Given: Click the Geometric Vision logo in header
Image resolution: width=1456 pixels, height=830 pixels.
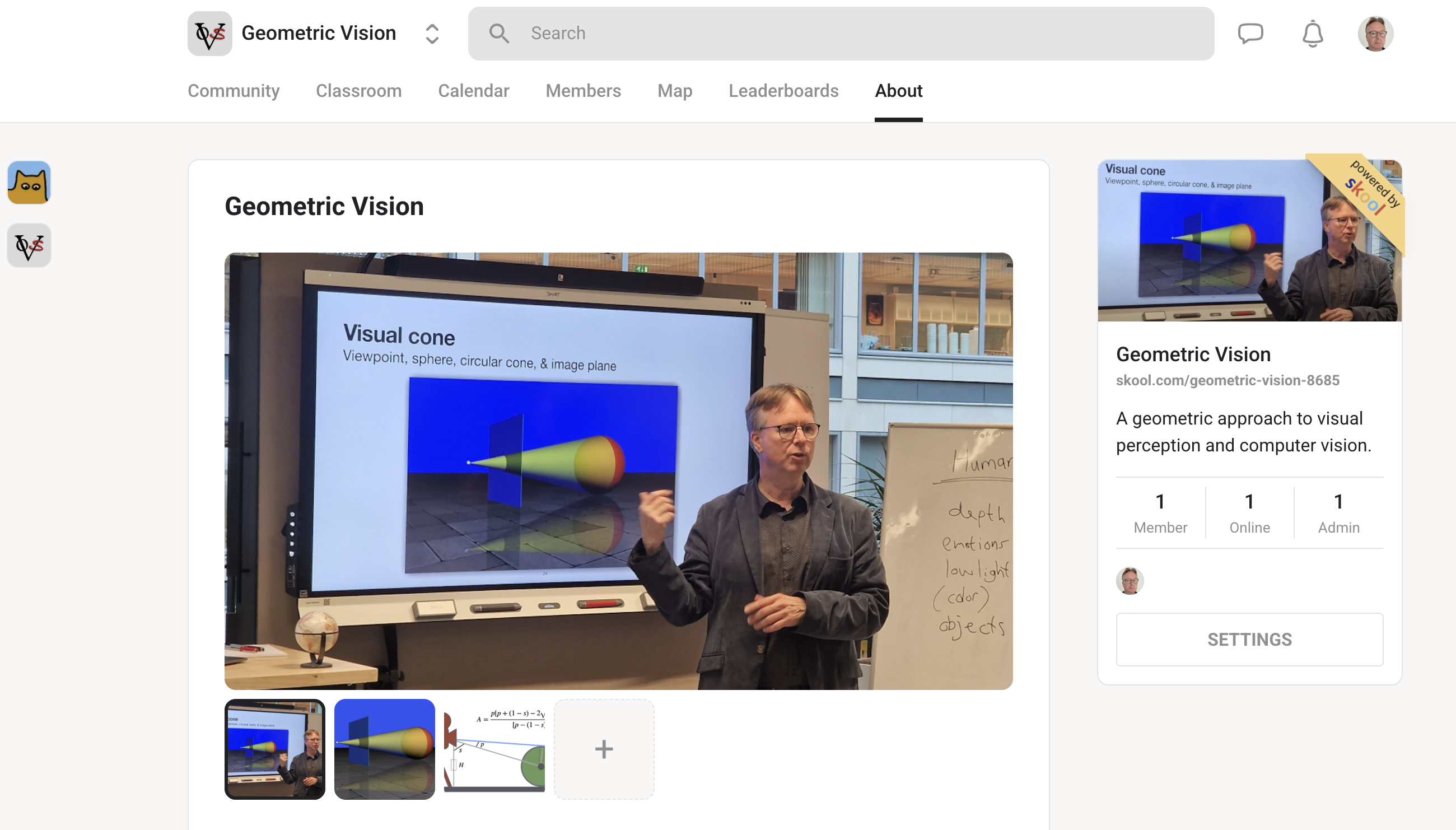Looking at the screenshot, I should 209,34.
